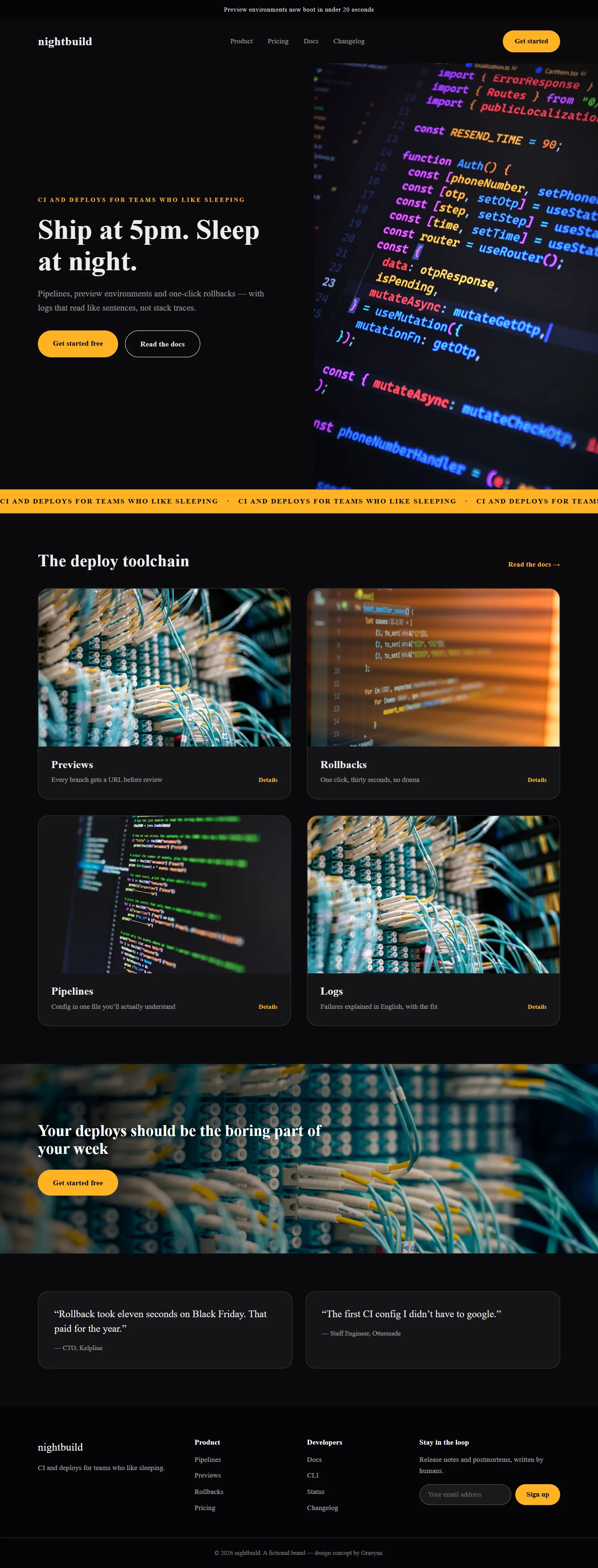Click the Rollbacks card orange code image

[433, 667]
